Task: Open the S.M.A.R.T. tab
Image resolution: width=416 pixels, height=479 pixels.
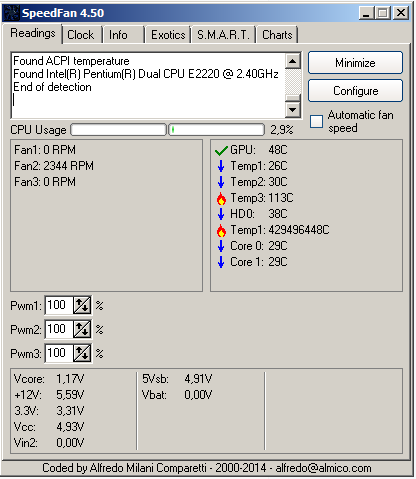Action: 223,35
